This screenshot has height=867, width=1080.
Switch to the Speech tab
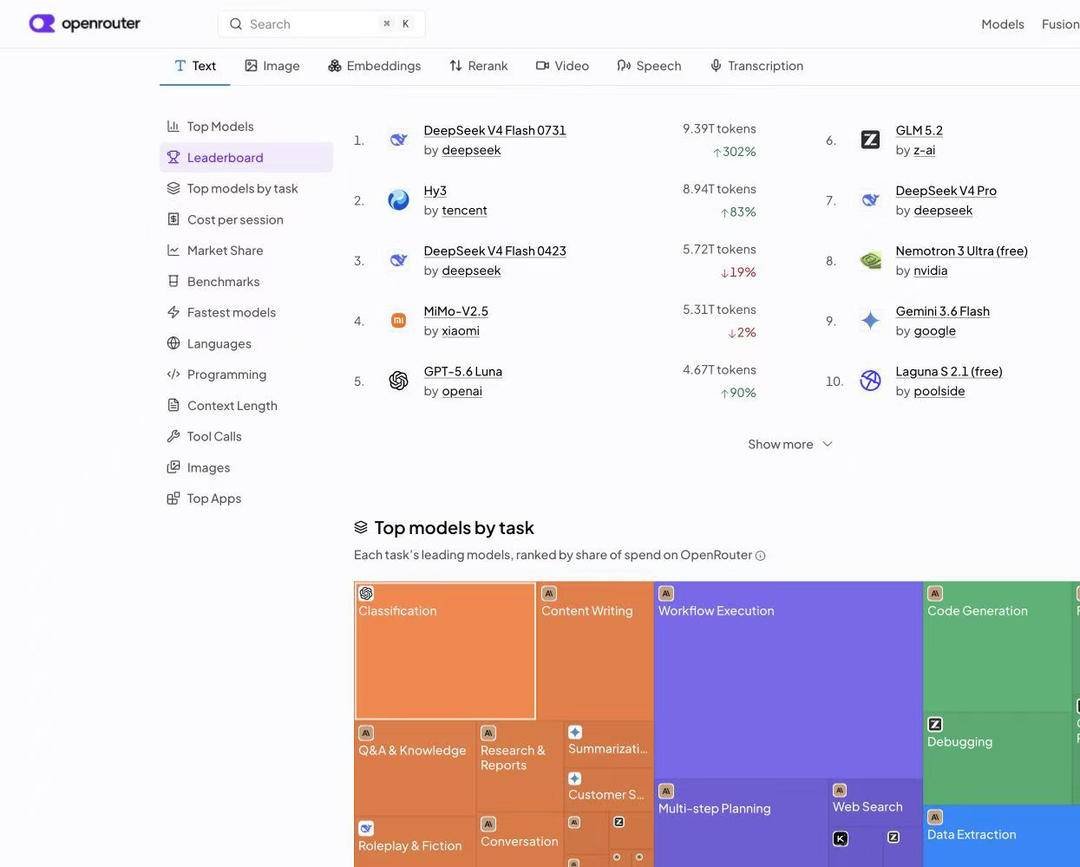[x=649, y=66]
